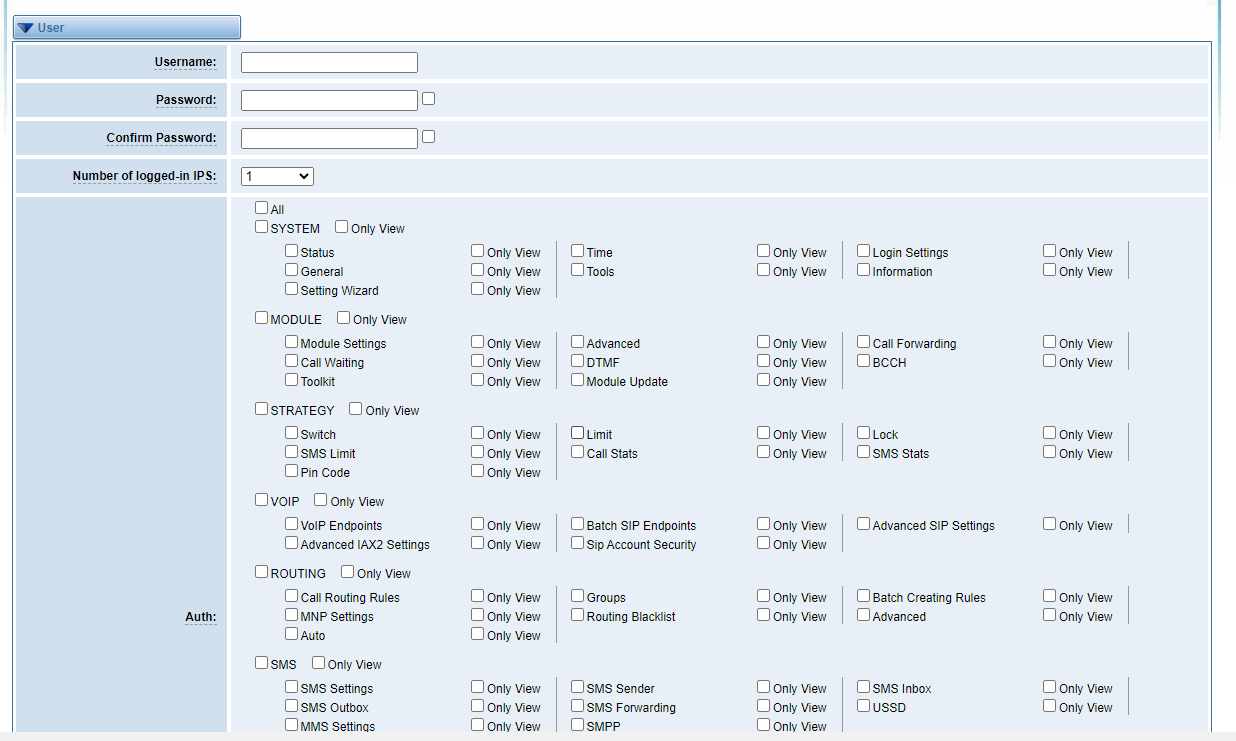This screenshot has width=1236, height=741.
Task: Check the VoIP Endpoints checkbox
Action: 291,524
